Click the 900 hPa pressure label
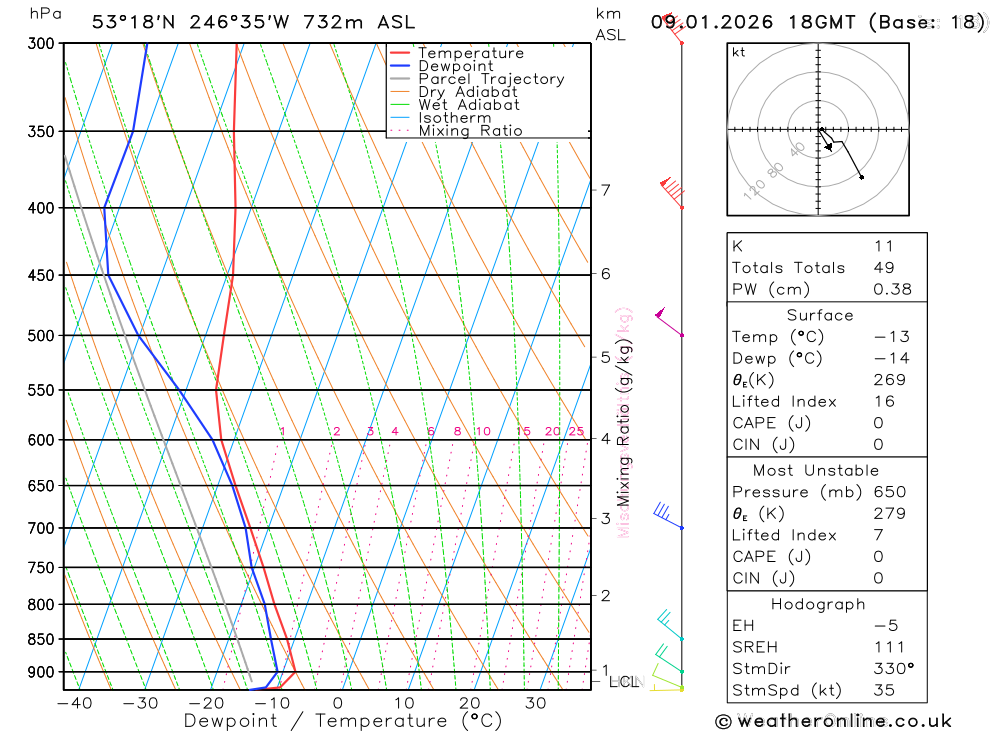Screen dimensions: 1000x733 40,672
